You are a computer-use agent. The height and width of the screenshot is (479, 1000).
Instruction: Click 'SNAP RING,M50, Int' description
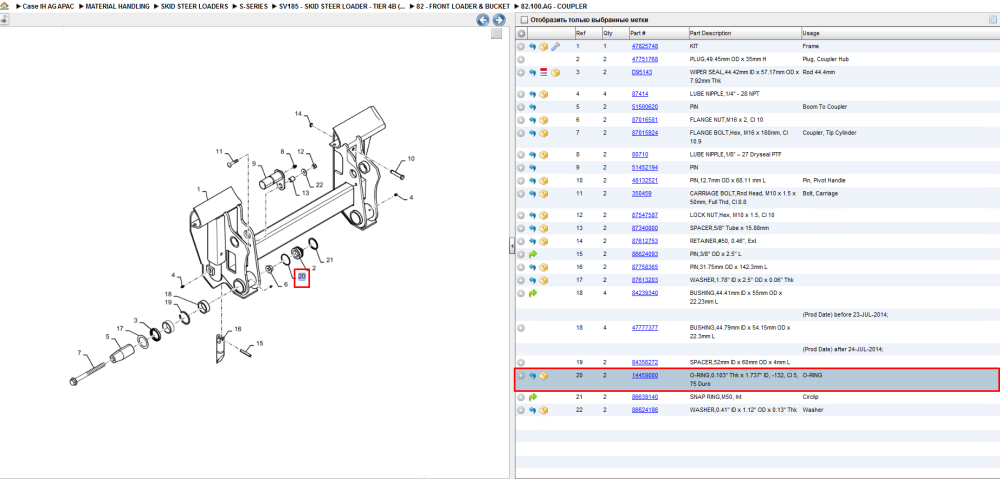tap(714, 397)
